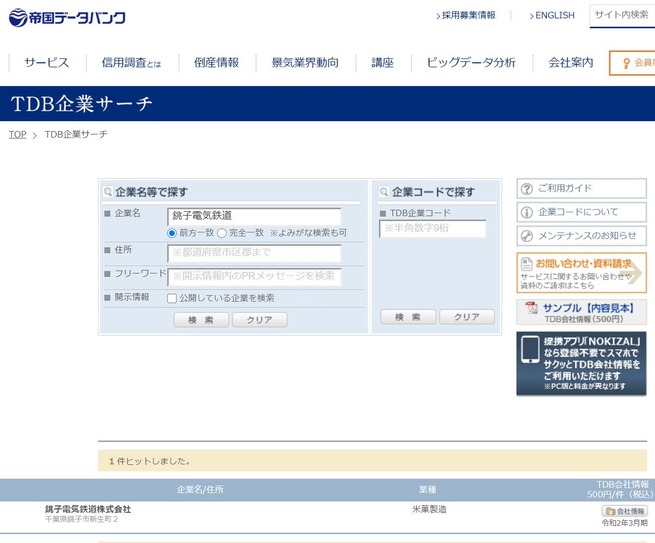Open the ご利用ガイド link
The image size is (655, 543).
click(x=581, y=188)
